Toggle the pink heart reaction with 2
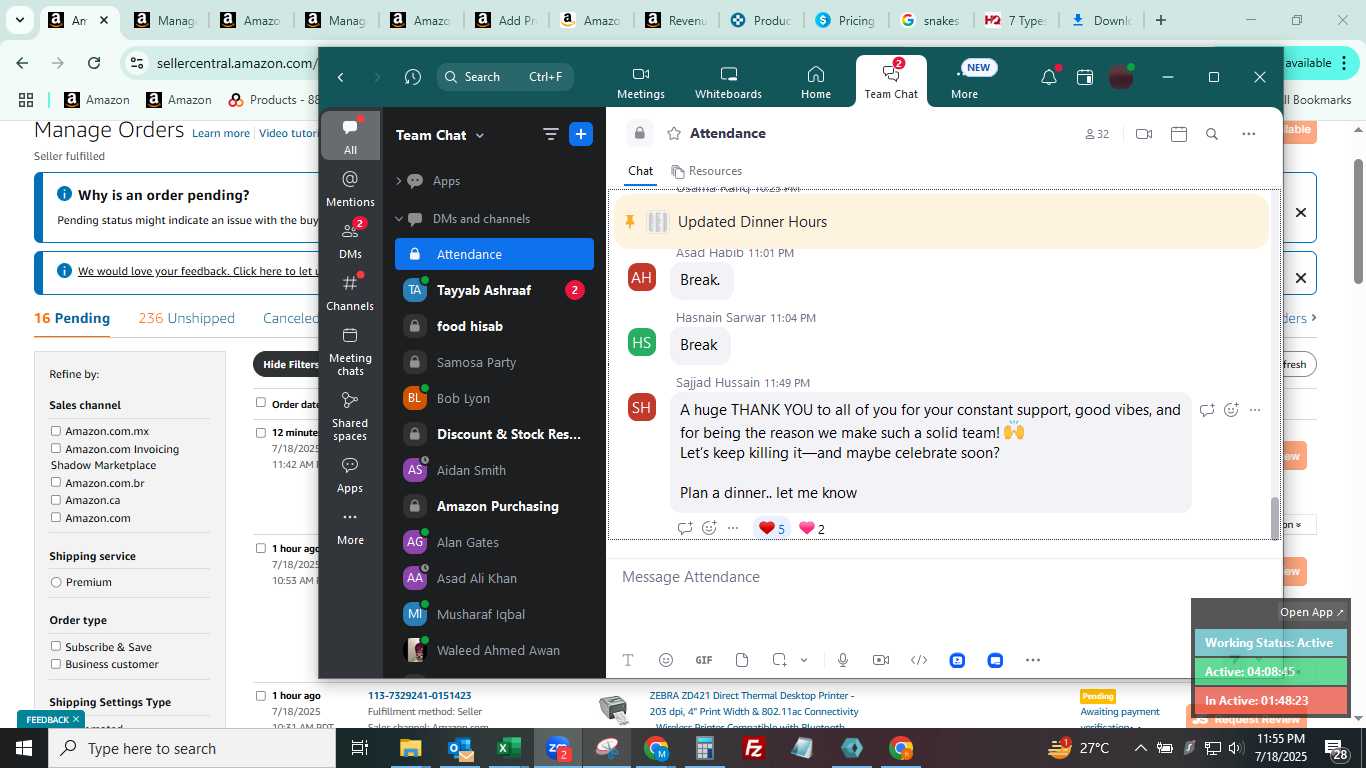1366x768 pixels. pyautogui.click(x=811, y=528)
